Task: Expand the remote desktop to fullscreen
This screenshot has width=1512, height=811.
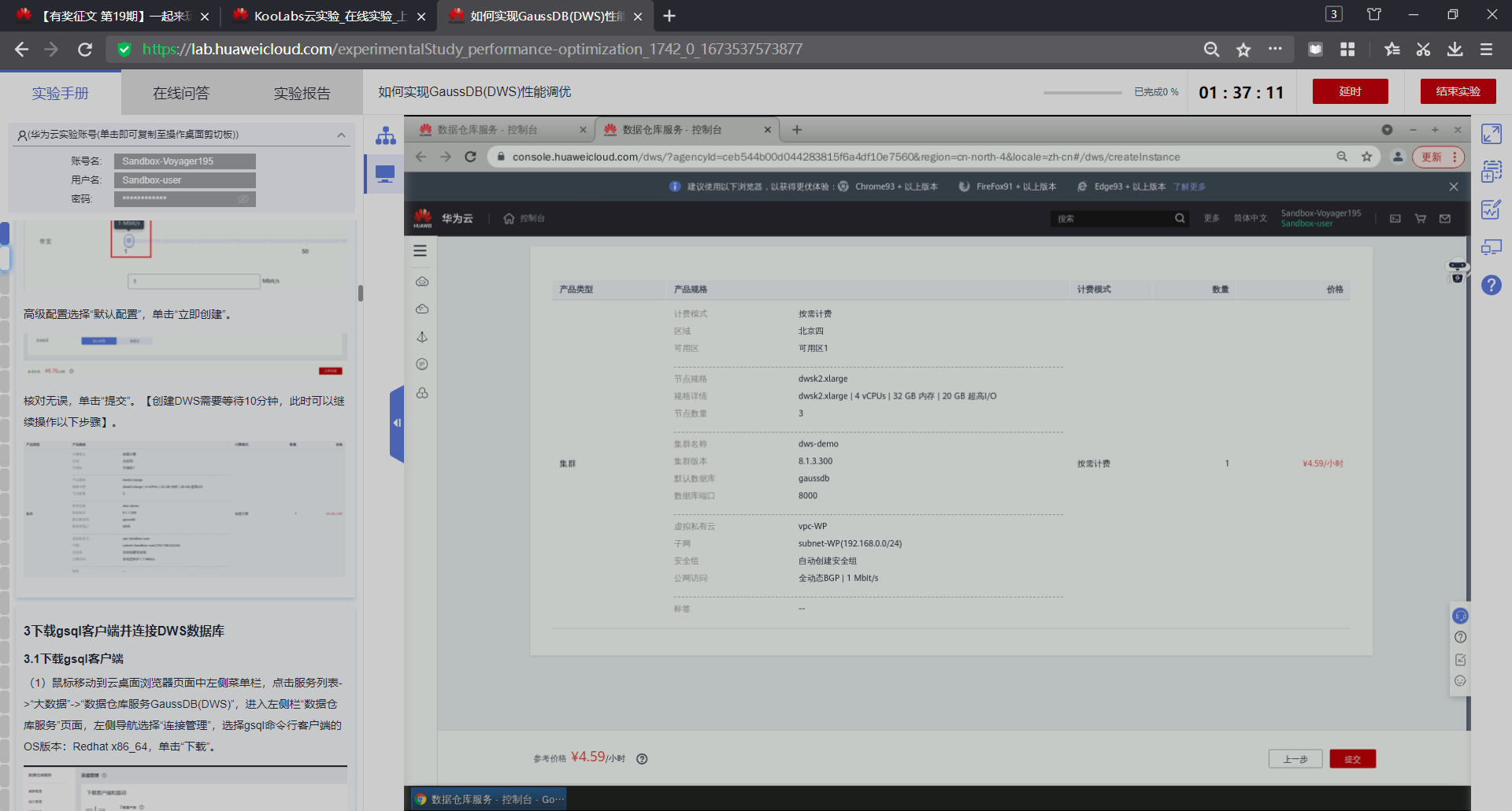Action: tap(1491, 134)
